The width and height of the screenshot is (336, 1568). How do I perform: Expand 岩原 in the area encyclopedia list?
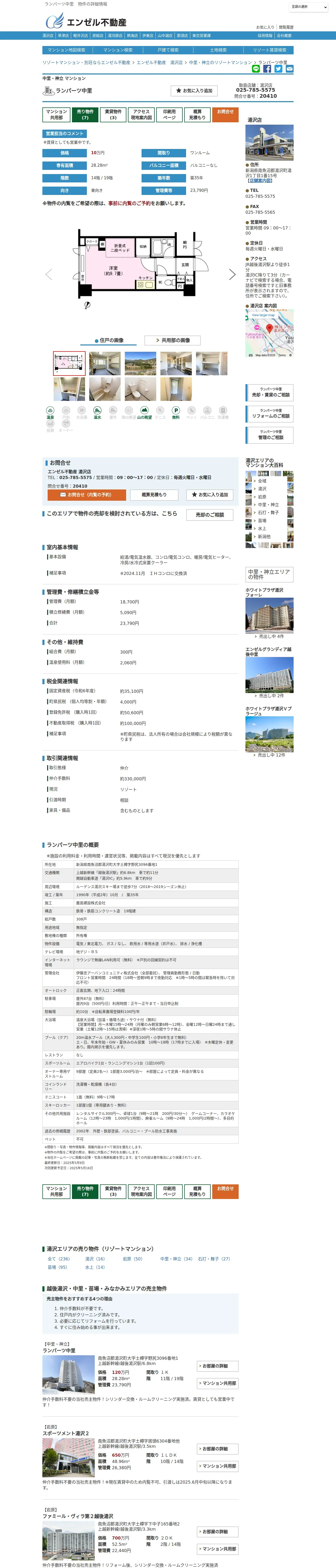(x=262, y=497)
